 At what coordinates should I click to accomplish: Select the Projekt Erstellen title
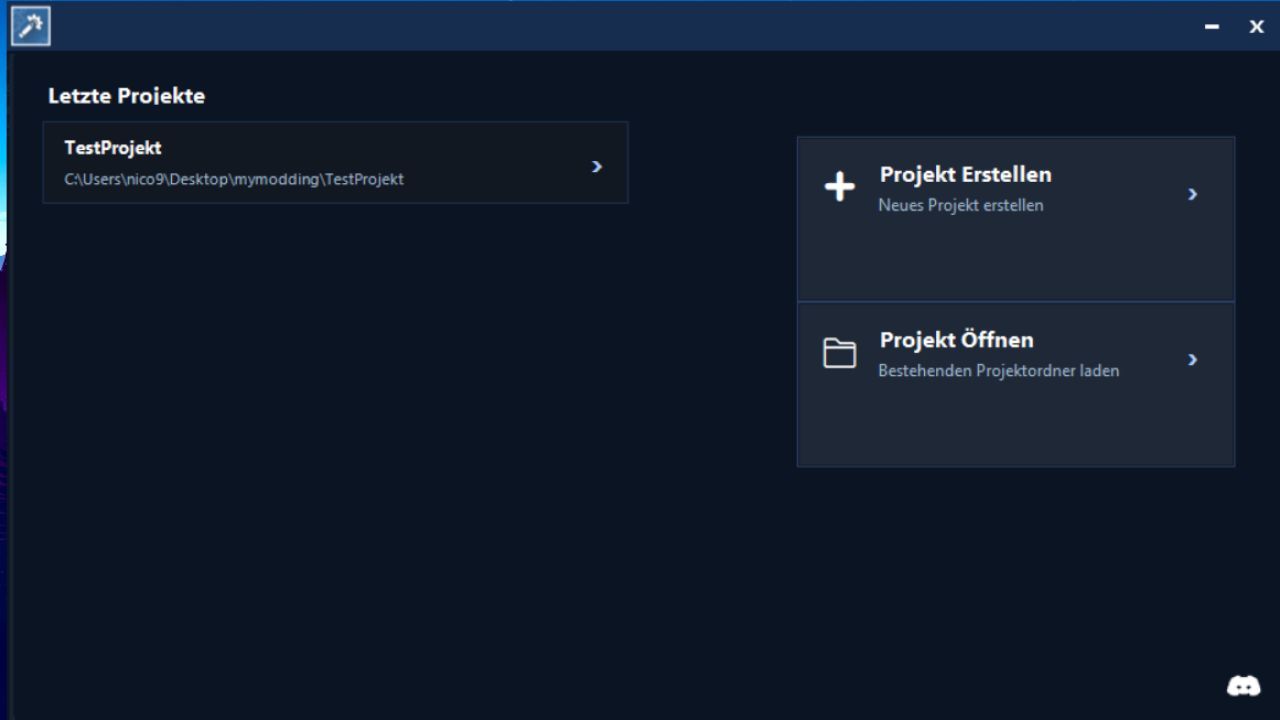[965, 174]
